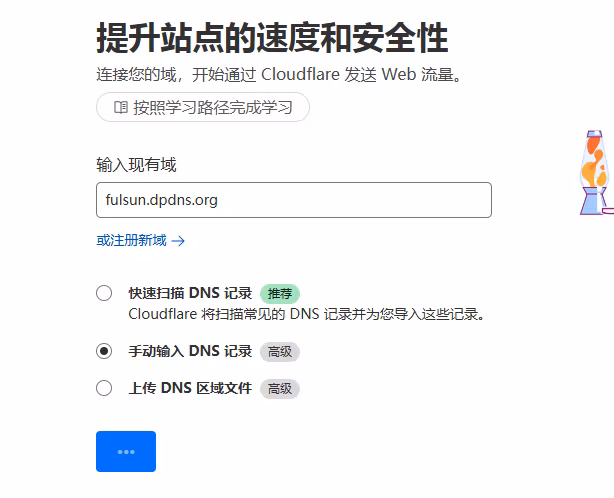This screenshot has height=498, width=614.
Task: Click the 快速扫描 DNS 记录 label text
Action: click(190, 293)
